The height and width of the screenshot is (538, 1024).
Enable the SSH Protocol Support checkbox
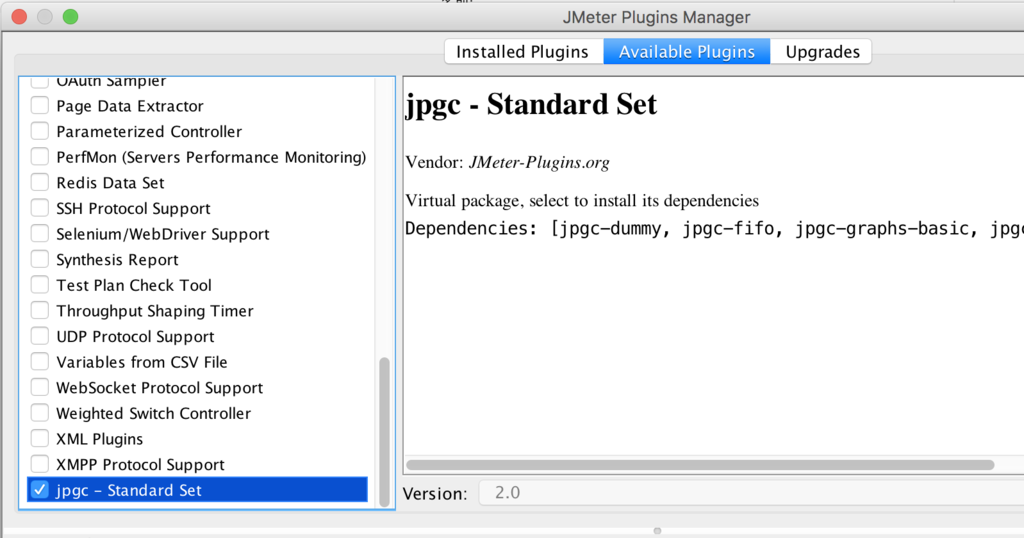40,208
